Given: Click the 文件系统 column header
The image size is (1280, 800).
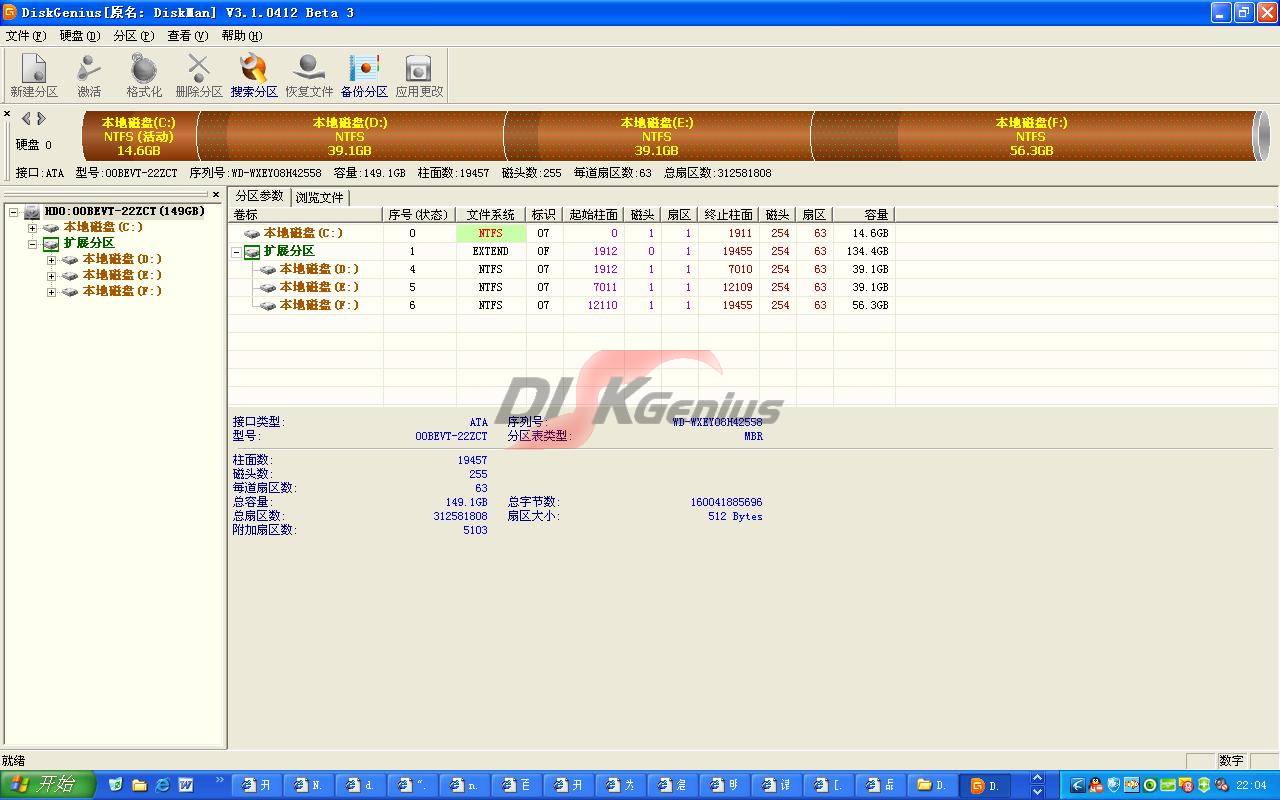Looking at the screenshot, I should (490, 215).
